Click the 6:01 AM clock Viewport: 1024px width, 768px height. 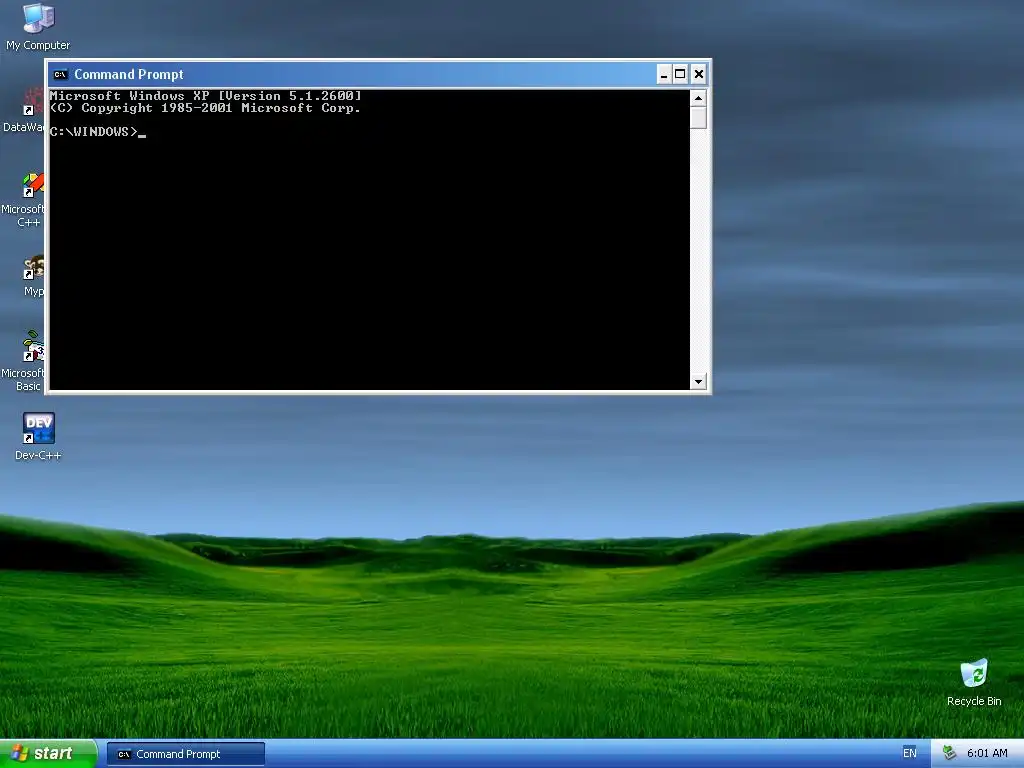pyautogui.click(x=987, y=754)
